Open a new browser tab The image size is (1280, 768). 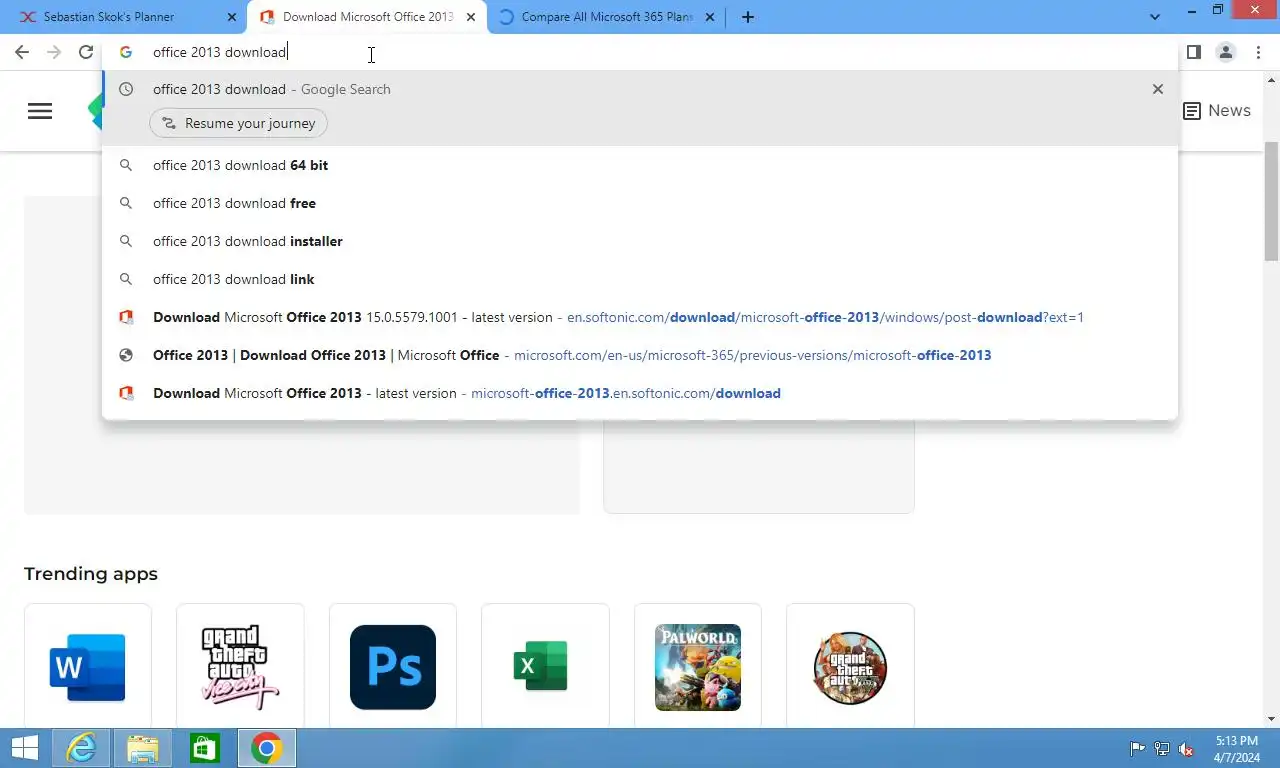coord(748,17)
